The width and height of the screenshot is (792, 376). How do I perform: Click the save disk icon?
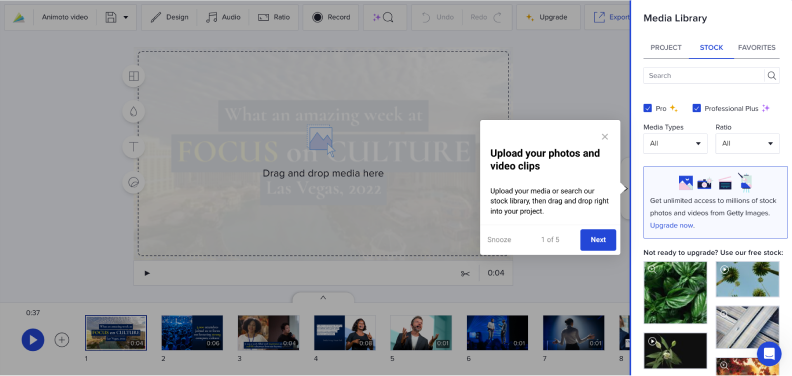click(x=111, y=17)
